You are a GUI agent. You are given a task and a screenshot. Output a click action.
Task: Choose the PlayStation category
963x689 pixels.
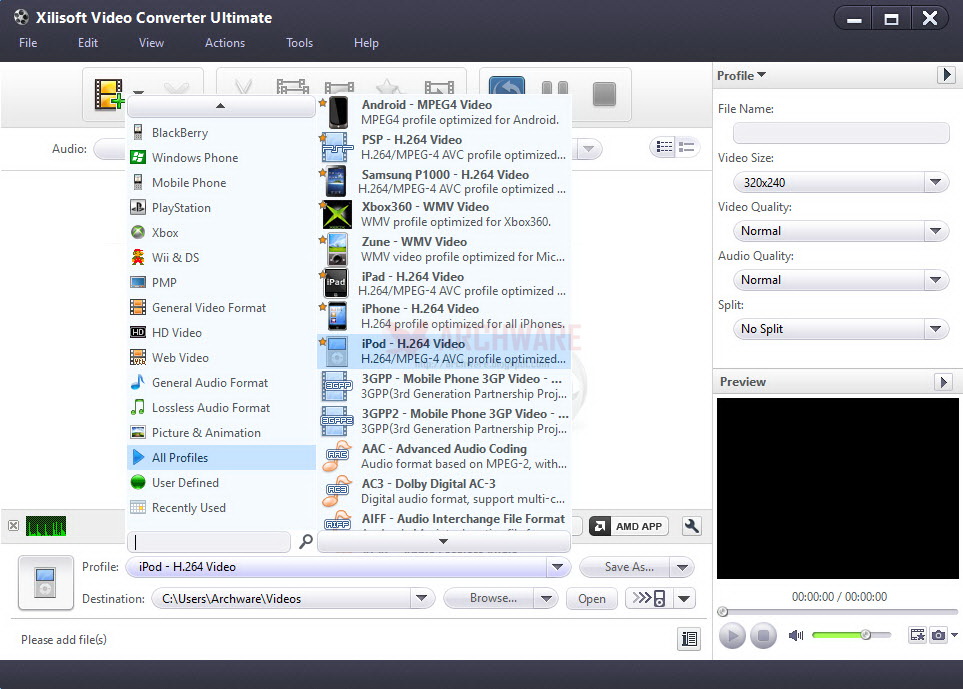(221, 208)
